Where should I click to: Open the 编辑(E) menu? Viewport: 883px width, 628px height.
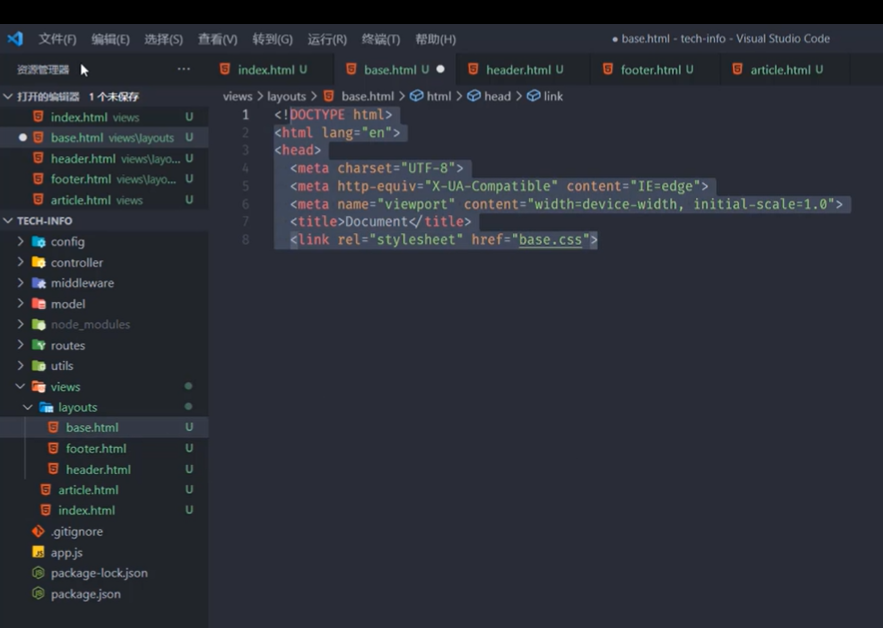[110, 39]
